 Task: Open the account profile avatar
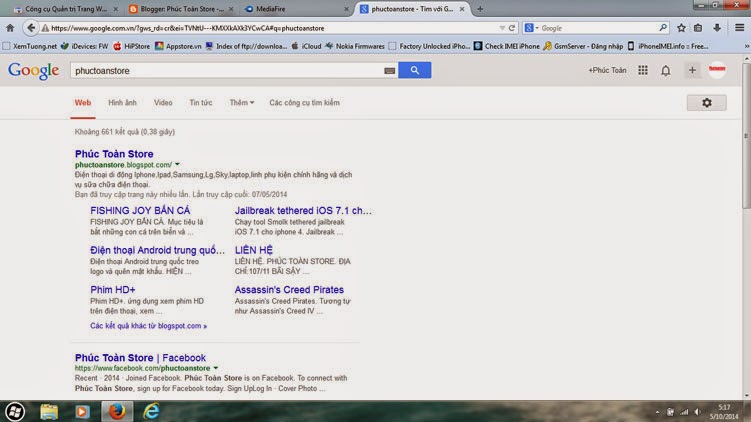pyautogui.click(x=717, y=70)
